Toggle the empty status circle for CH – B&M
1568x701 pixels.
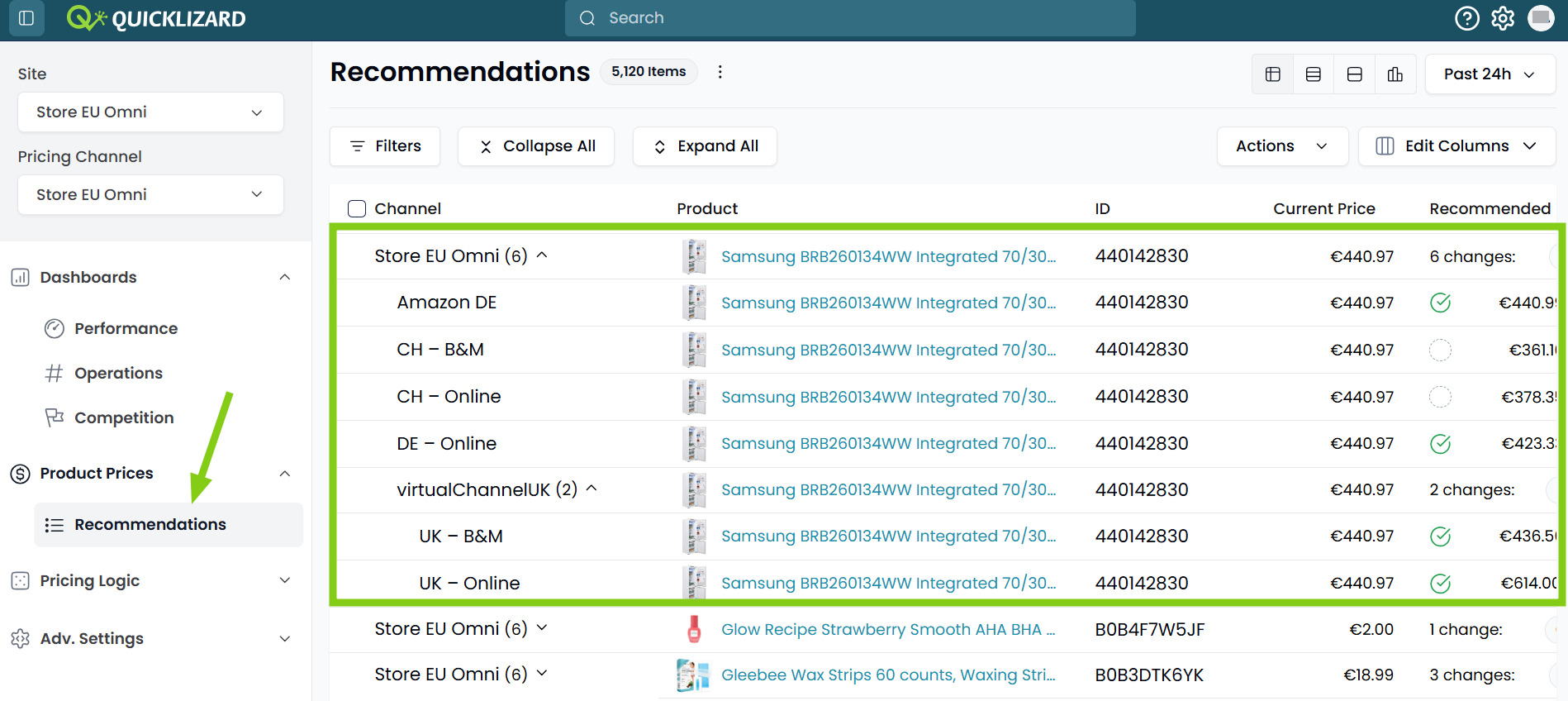coord(1441,350)
